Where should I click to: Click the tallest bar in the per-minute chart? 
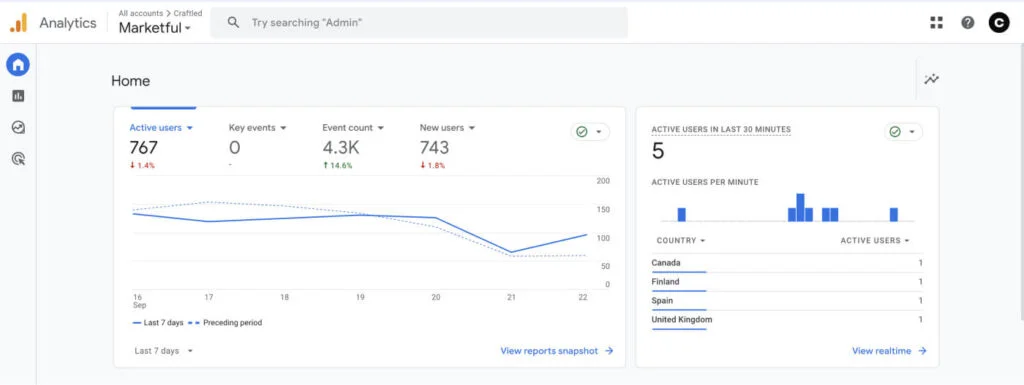(800, 208)
